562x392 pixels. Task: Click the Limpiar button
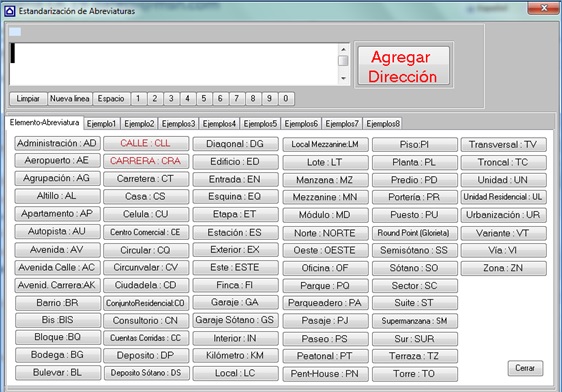click(28, 99)
